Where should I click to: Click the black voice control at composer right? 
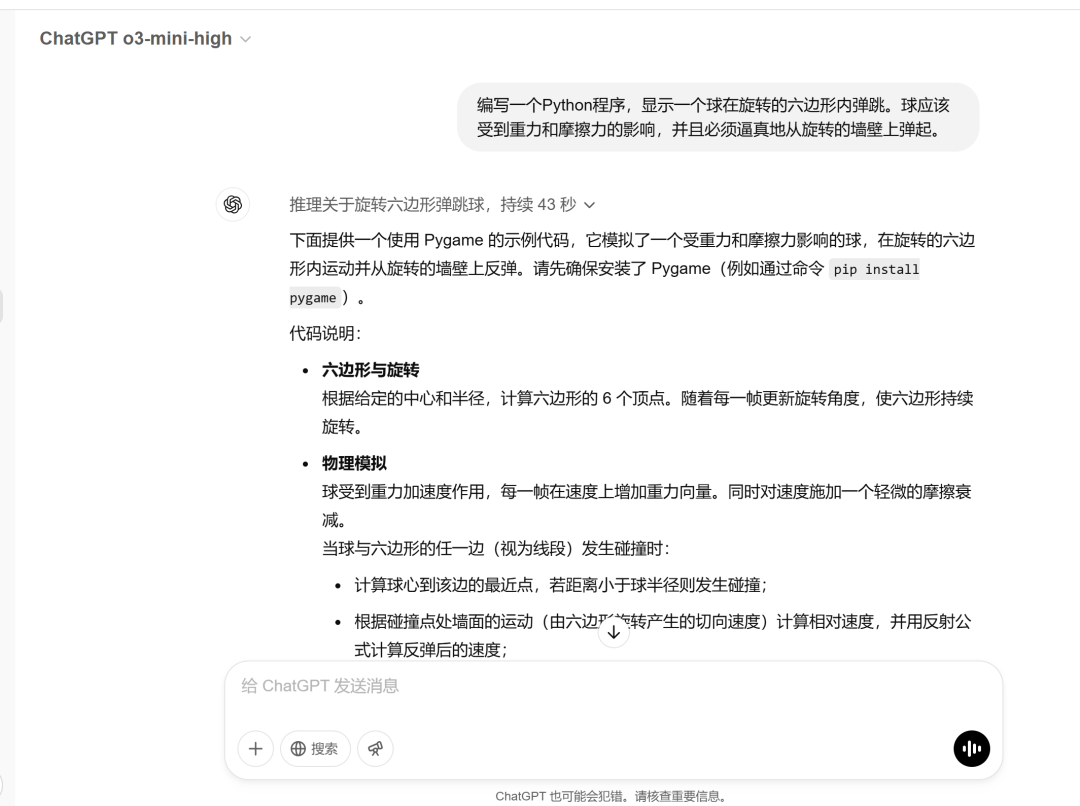(x=971, y=748)
